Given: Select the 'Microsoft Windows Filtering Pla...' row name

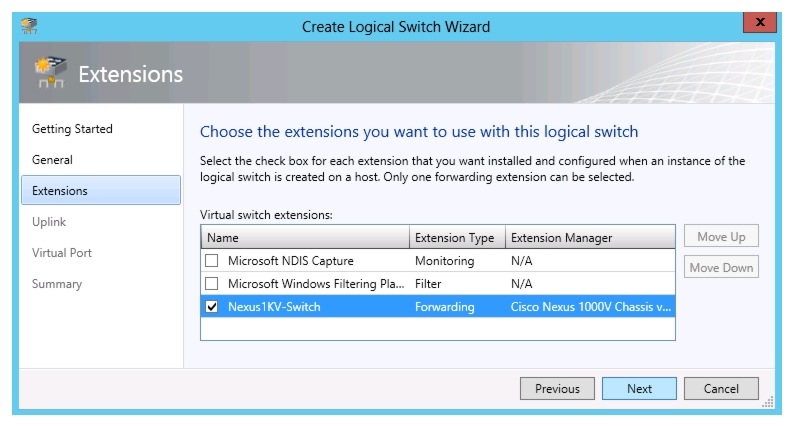Looking at the screenshot, I should point(316,283).
